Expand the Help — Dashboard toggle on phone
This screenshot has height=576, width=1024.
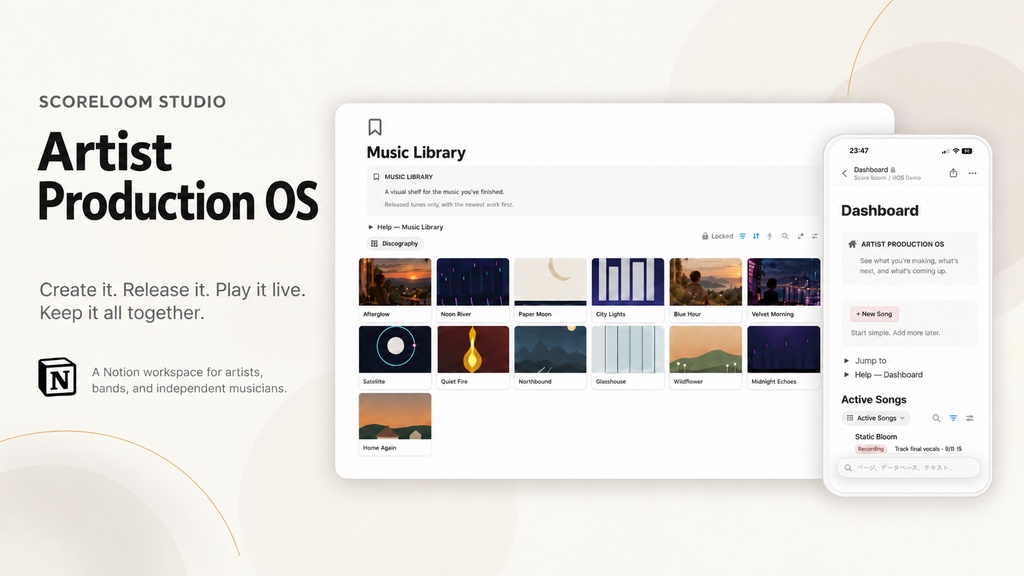click(846, 375)
